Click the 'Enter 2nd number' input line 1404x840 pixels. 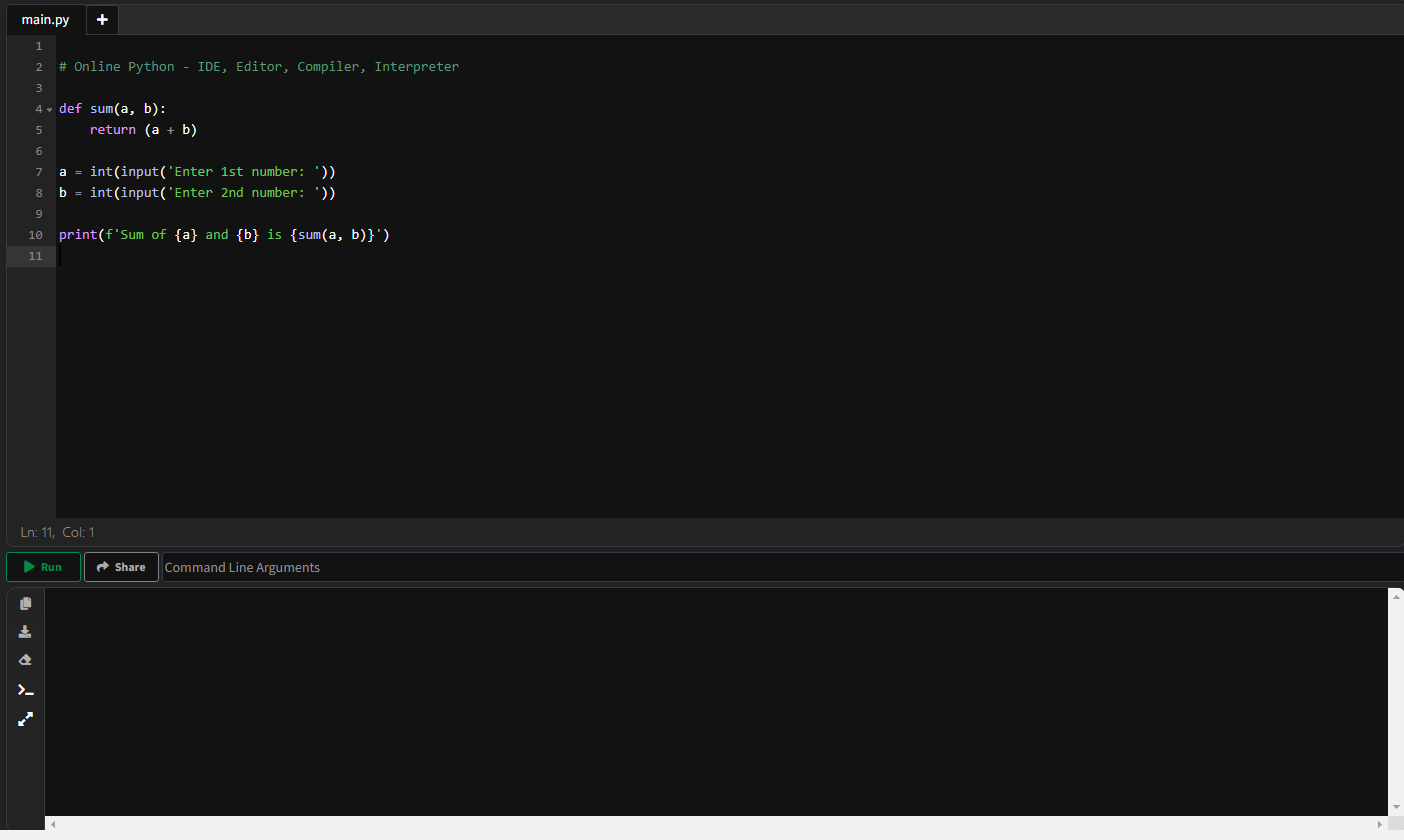(197, 193)
